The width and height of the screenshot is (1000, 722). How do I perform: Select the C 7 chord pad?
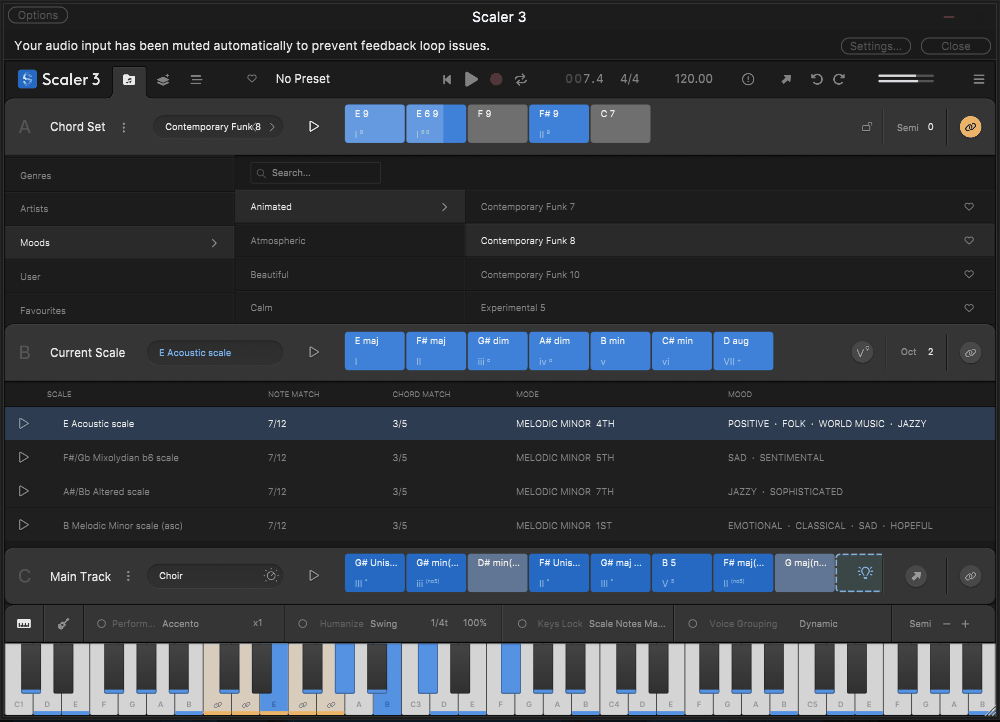click(x=621, y=124)
